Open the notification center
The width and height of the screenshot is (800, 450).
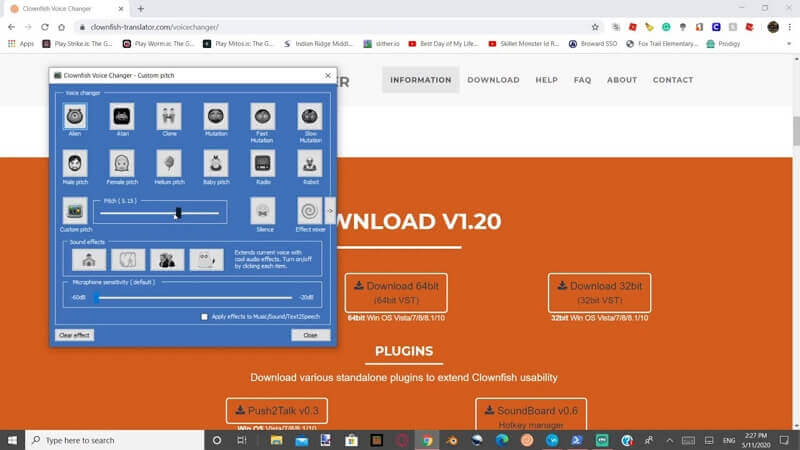pos(784,440)
